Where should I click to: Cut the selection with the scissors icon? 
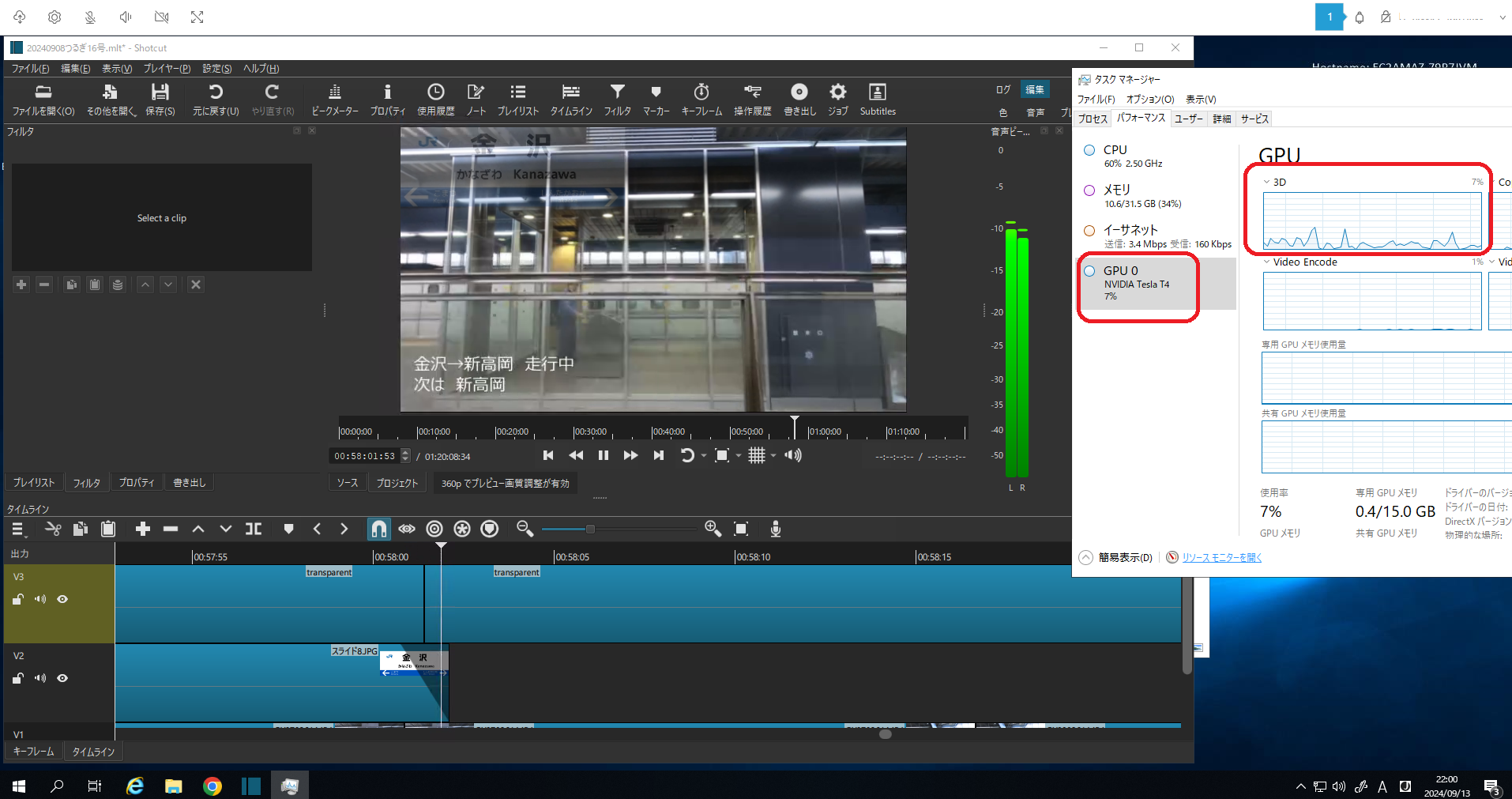click(x=52, y=529)
